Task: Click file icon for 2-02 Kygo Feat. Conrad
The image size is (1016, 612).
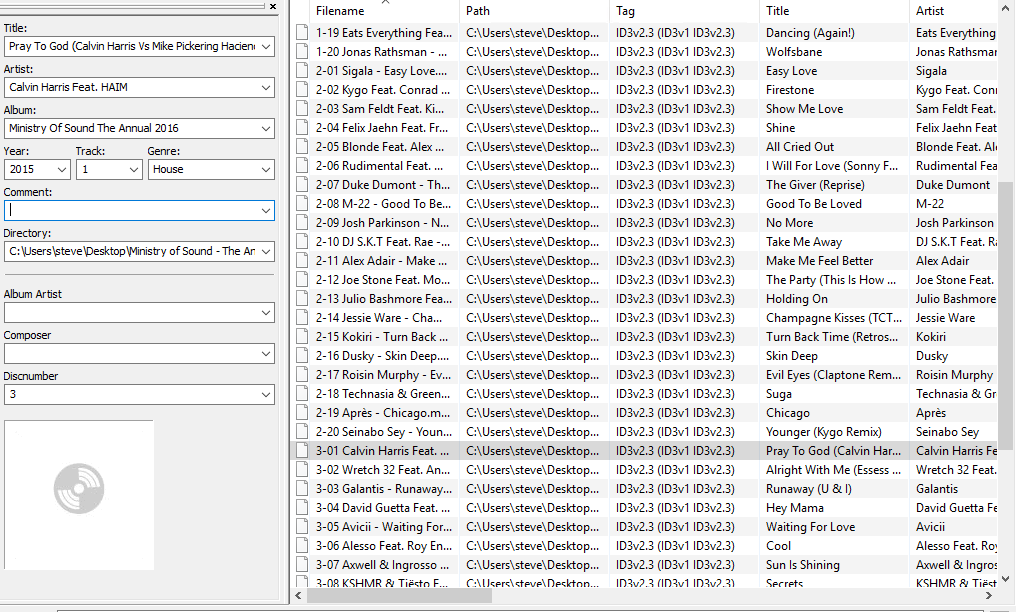Action: coord(302,89)
